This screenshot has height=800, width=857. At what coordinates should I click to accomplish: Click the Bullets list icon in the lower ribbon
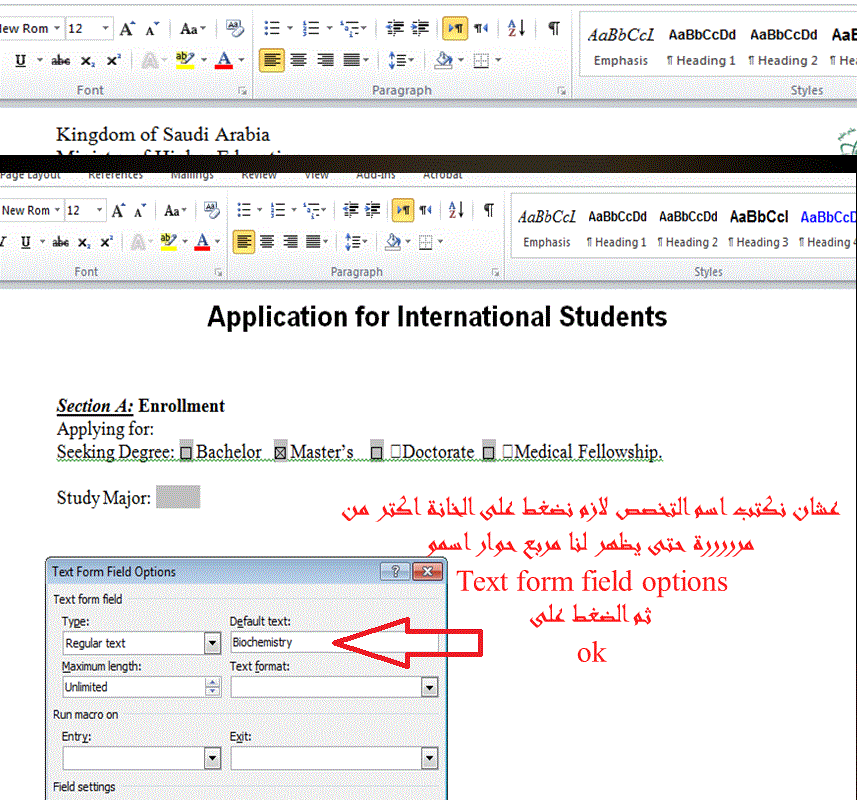coord(243,210)
